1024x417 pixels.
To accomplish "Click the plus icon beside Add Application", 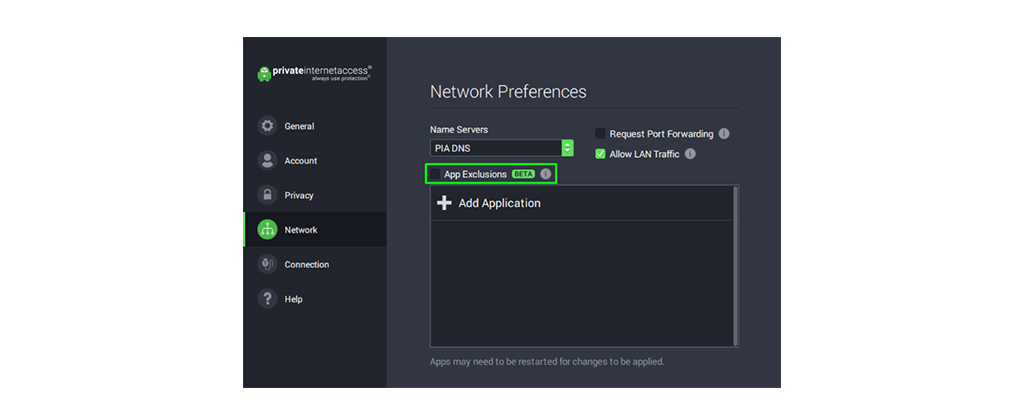I will [445, 203].
